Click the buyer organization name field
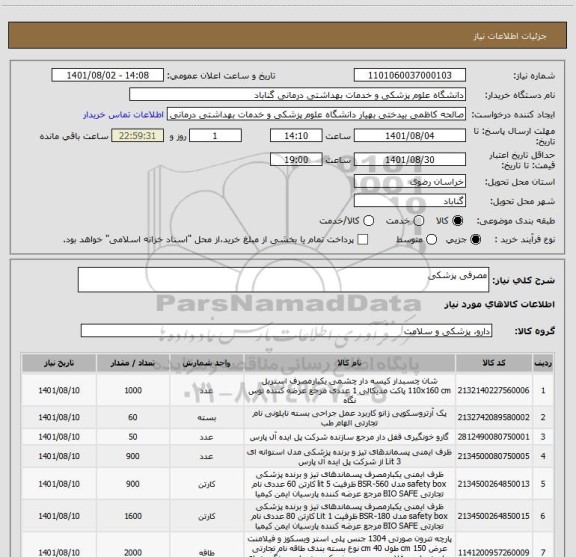 click(297, 95)
